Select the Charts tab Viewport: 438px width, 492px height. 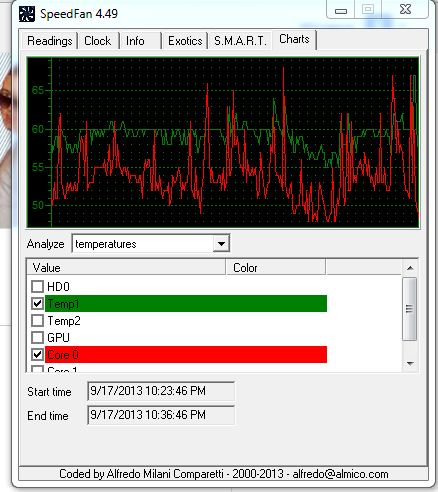tap(294, 39)
